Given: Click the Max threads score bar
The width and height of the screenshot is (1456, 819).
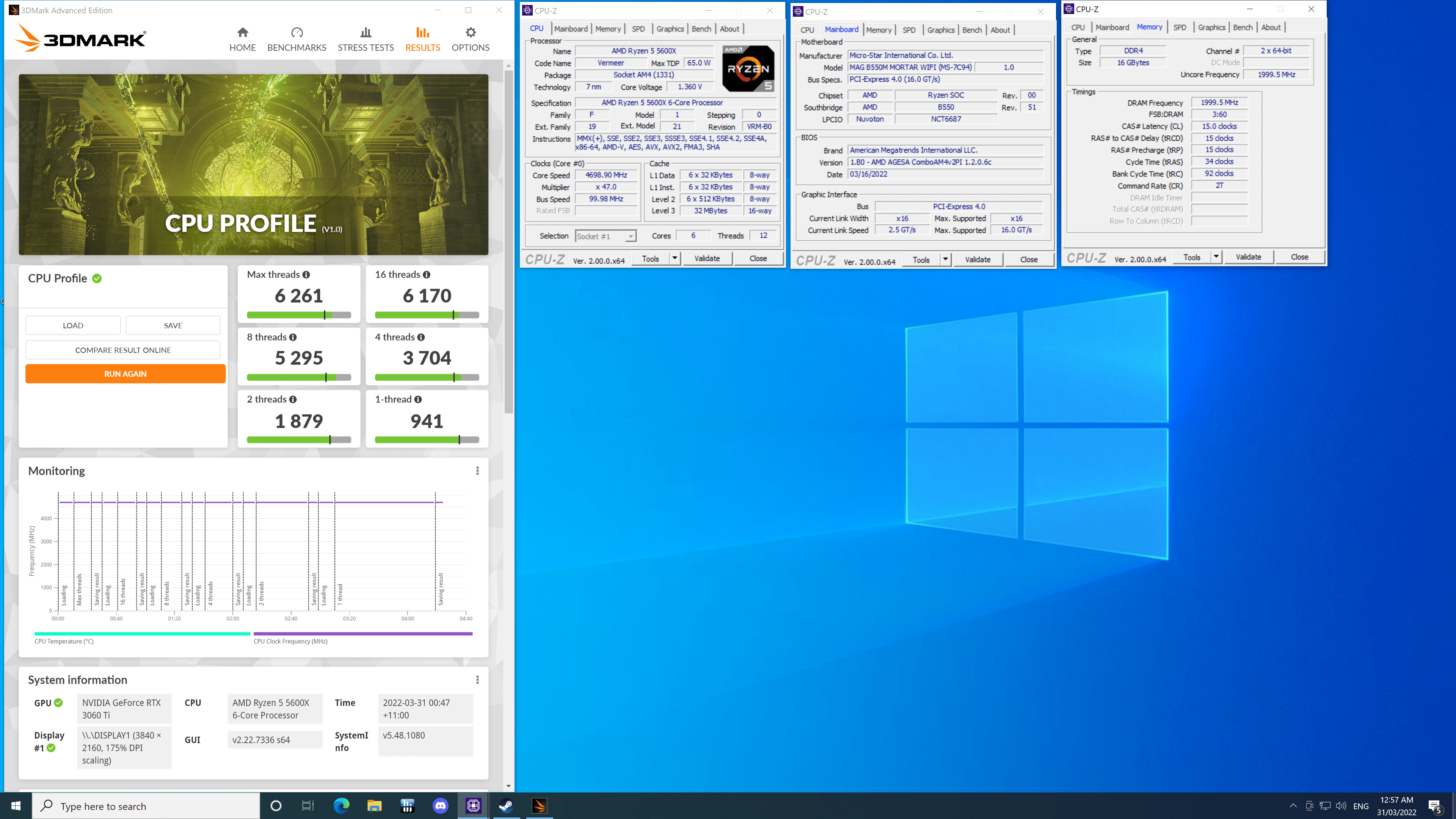Looking at the screenshot, I should point(299,315).
